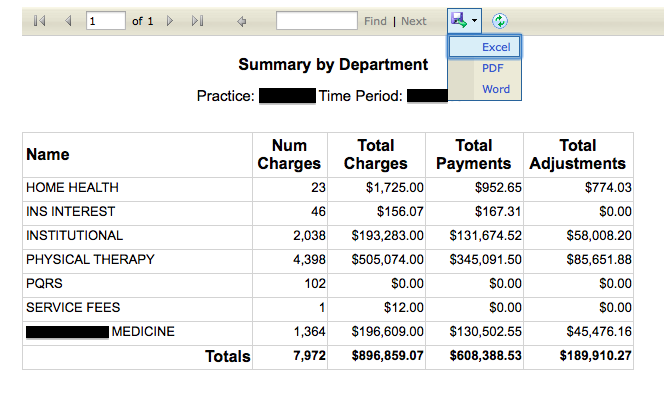Select the MEDICINE row name

pos(143,331)
